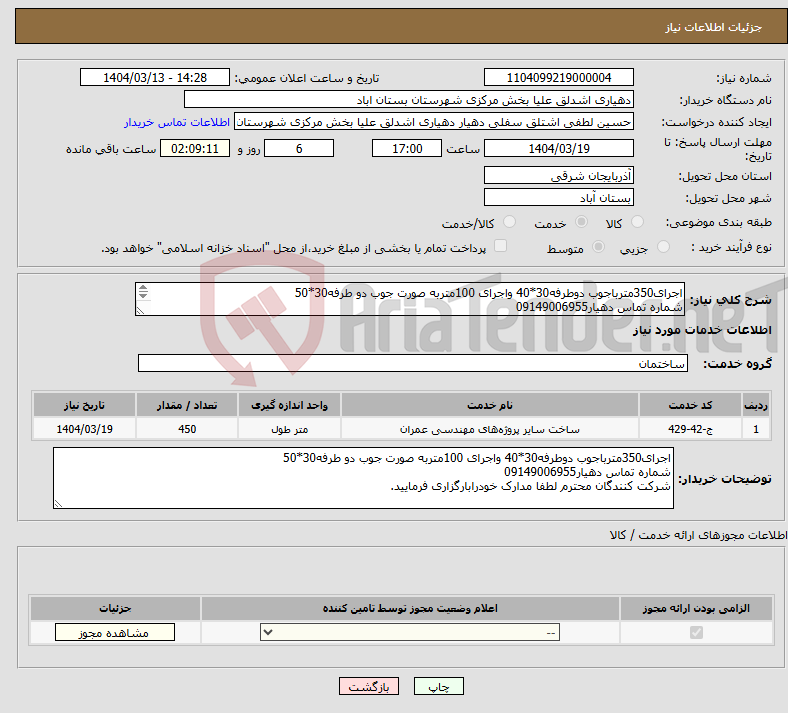788x713 pixels.
Task: Select the جزیی purchase type radio
Action: (x=663, y=246)
